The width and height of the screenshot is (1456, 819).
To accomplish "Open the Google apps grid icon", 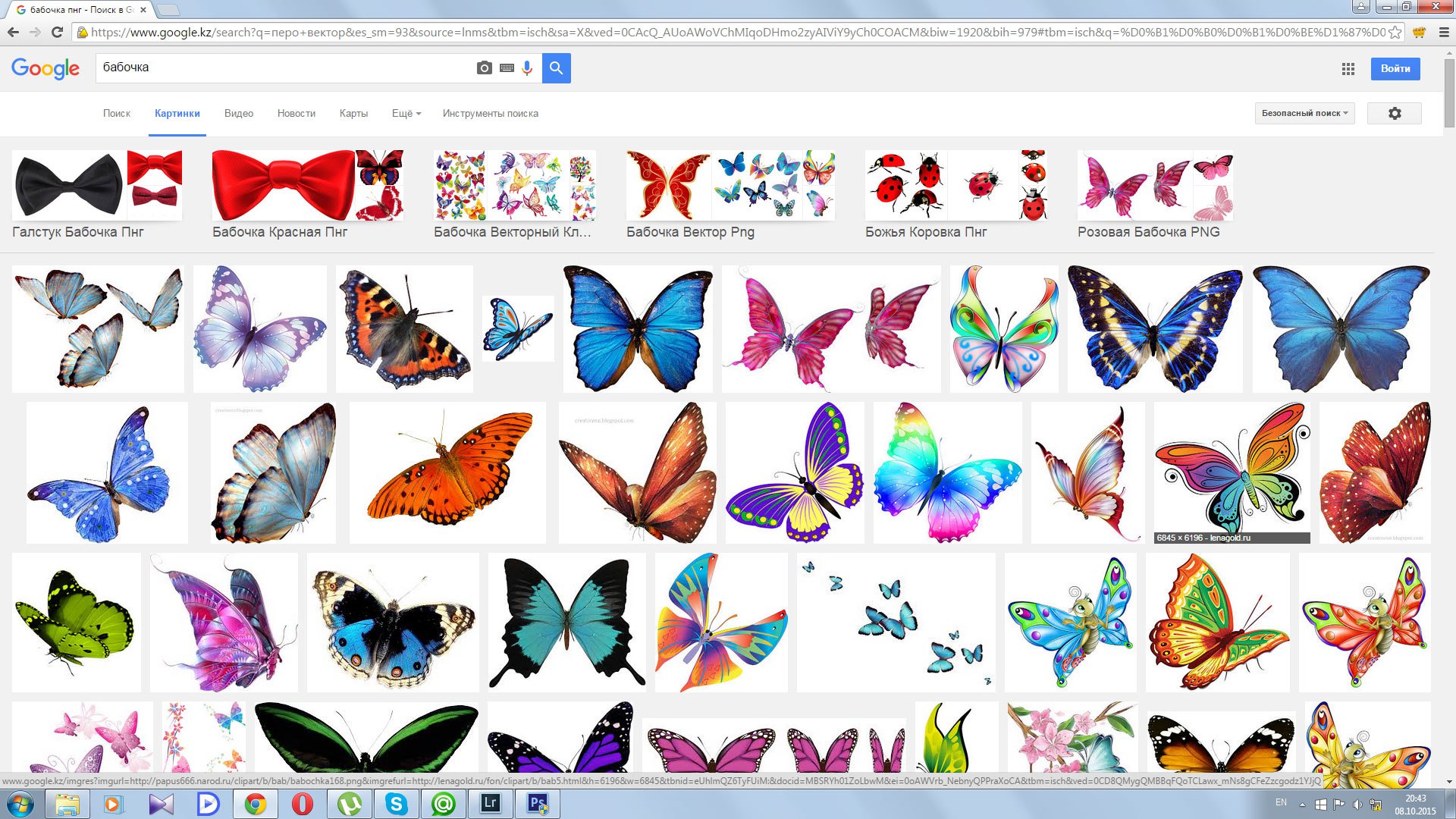I will (x=1348, y=69).
